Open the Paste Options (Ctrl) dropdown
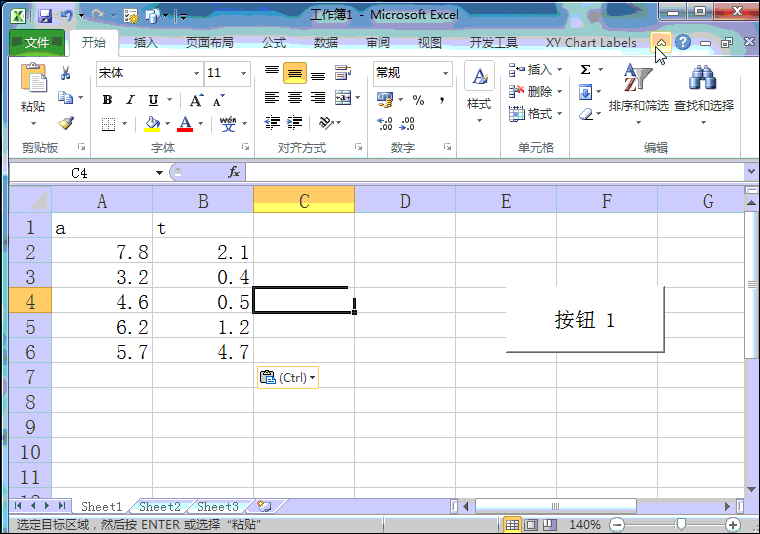The width and height of the screenshot is (760, 534). [288, 377]
